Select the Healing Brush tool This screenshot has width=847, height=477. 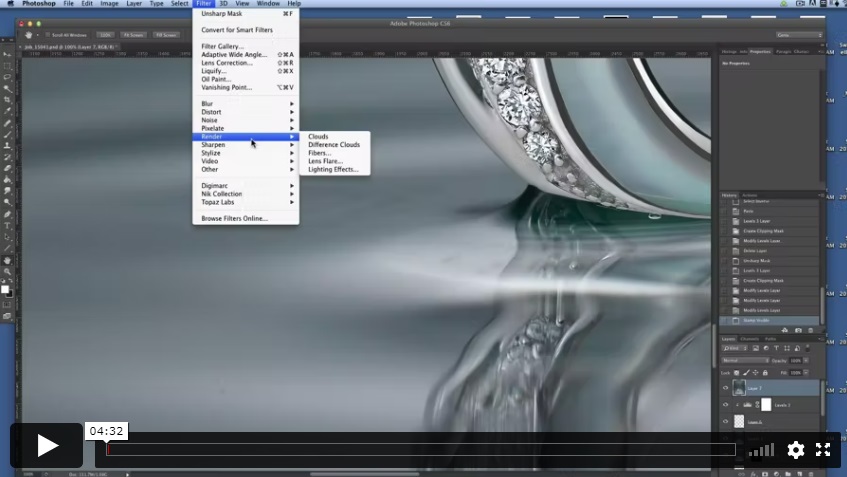coord(7,123)
